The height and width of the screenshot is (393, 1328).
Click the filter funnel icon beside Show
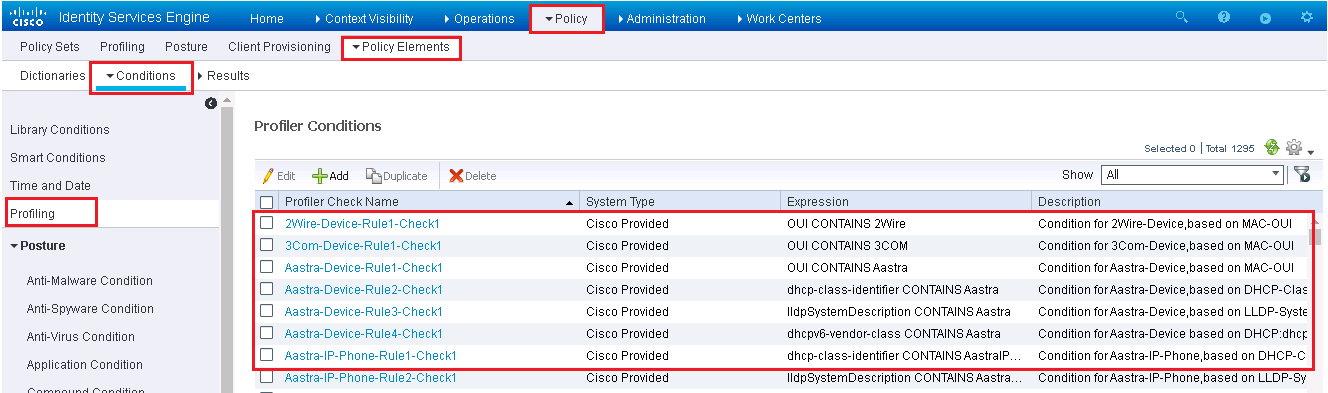pos(1302,174)
